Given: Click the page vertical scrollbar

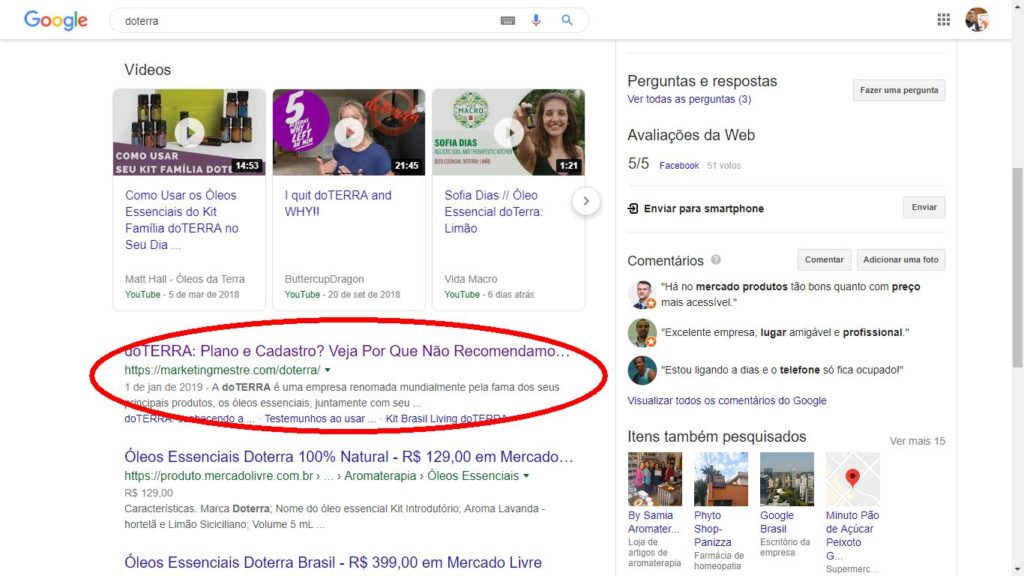Looking at the screenshot, I should [1017, 268].
